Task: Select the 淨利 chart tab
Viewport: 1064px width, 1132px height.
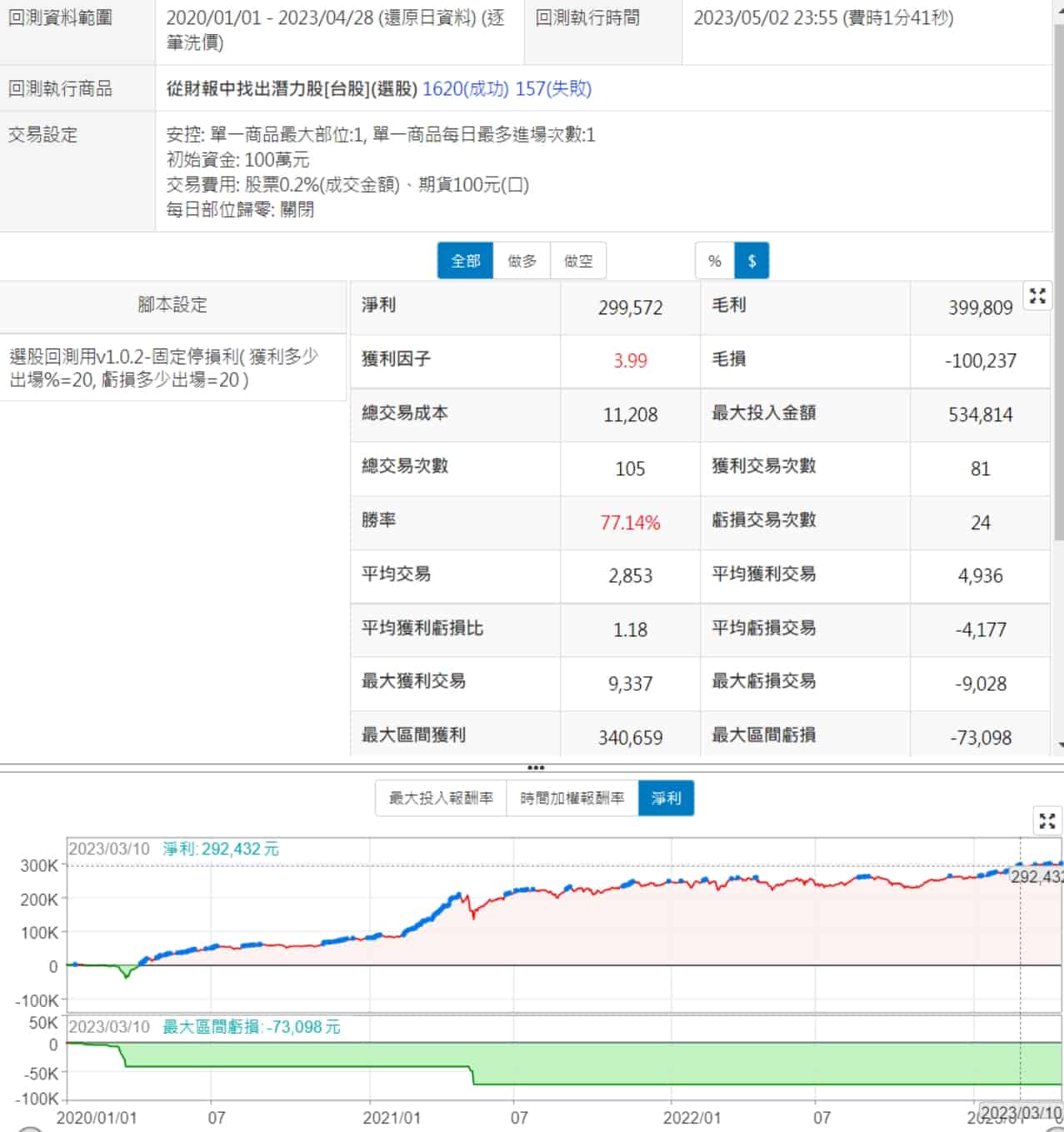Action: (666, 799)
